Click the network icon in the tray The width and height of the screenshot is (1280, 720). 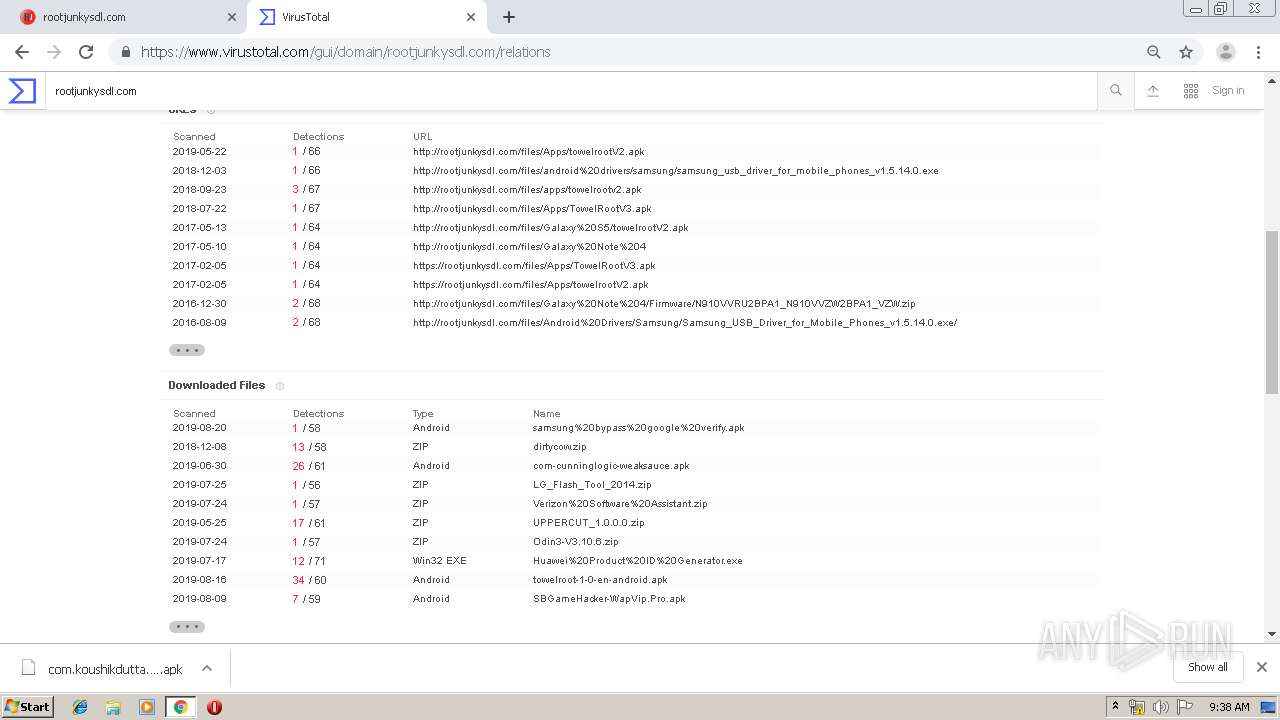pyautogui.click(x=1137, y=707)
